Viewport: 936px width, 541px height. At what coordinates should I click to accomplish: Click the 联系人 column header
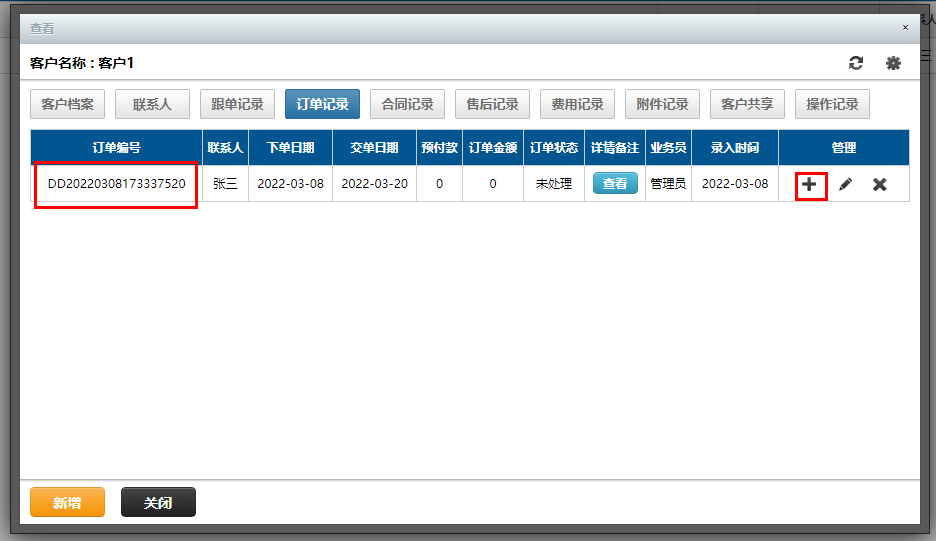coord(225,147)
